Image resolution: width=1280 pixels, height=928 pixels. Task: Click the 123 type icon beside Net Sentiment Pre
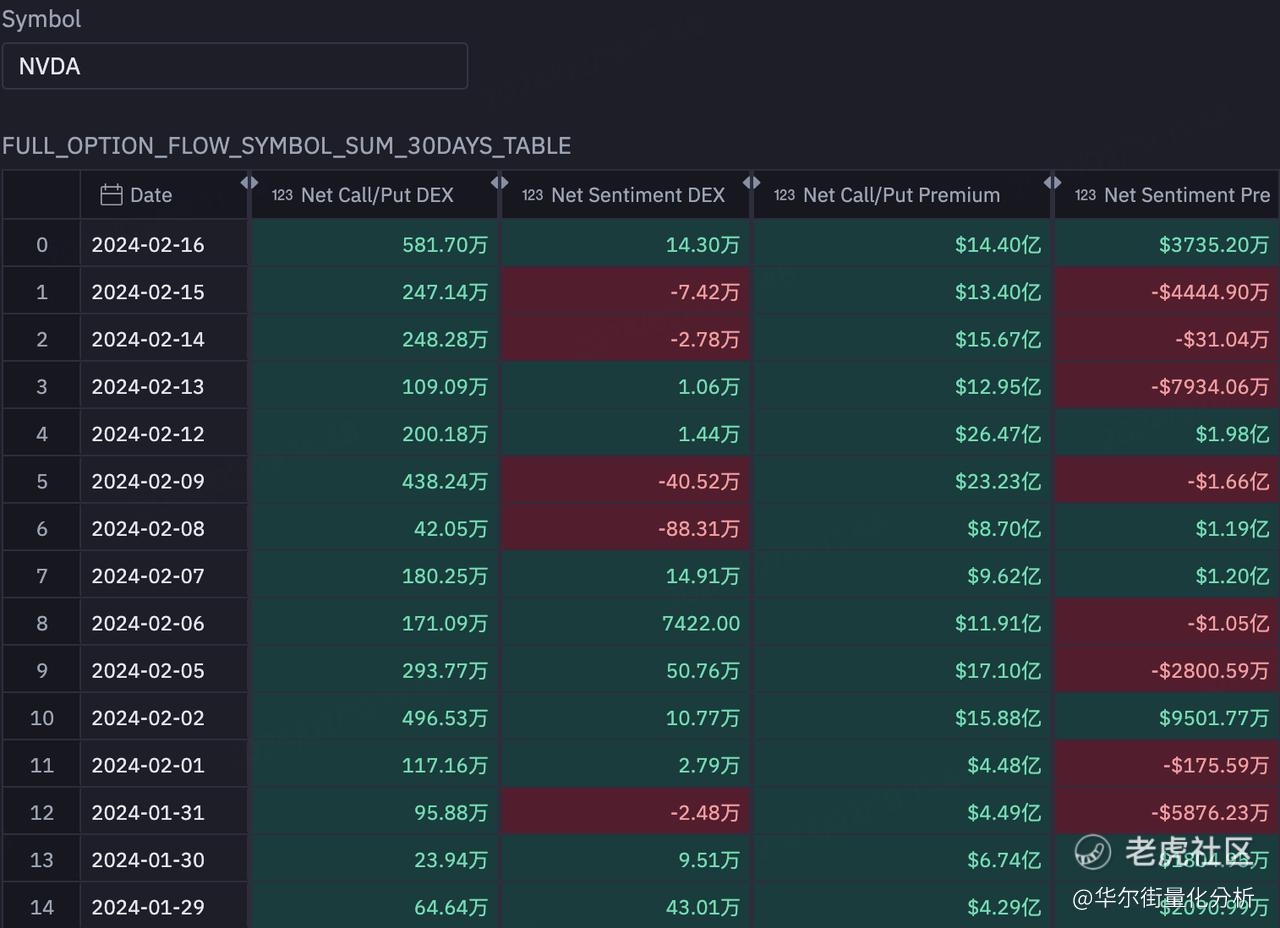tap(1085, 195)
